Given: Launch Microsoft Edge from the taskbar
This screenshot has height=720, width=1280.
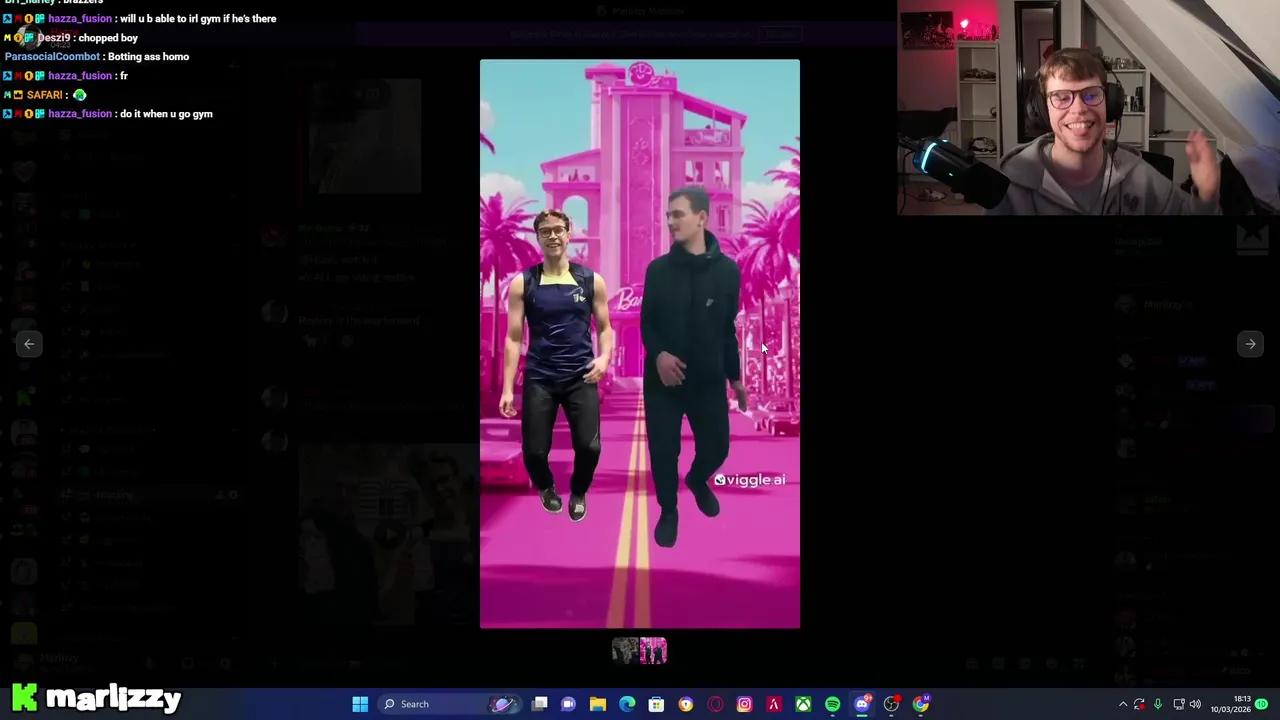Looking at the screenshot, I should [627, 704].
